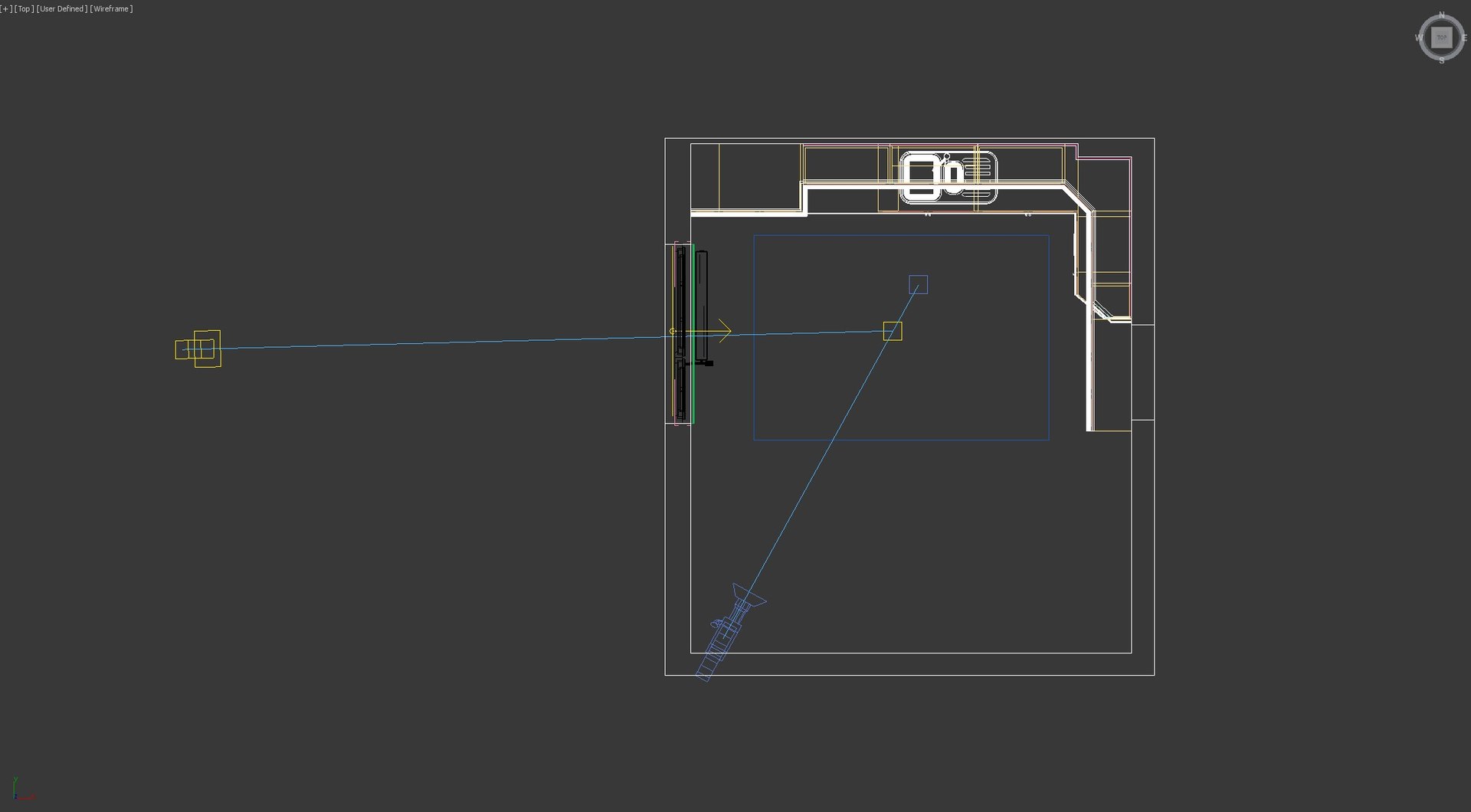Click the W compass direction on ViewCube
This screenshot has height=812, width=1471.
(1419, 38)
